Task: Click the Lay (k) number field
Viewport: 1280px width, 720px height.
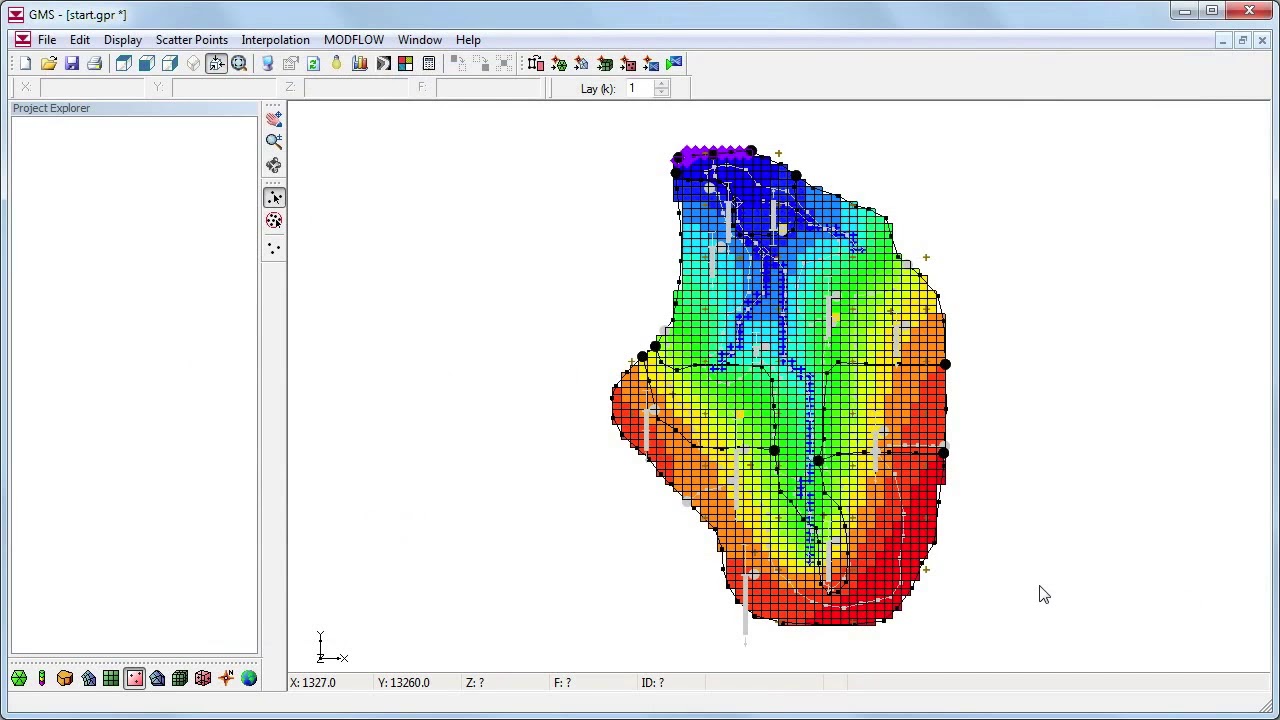Action: (638, 89)
